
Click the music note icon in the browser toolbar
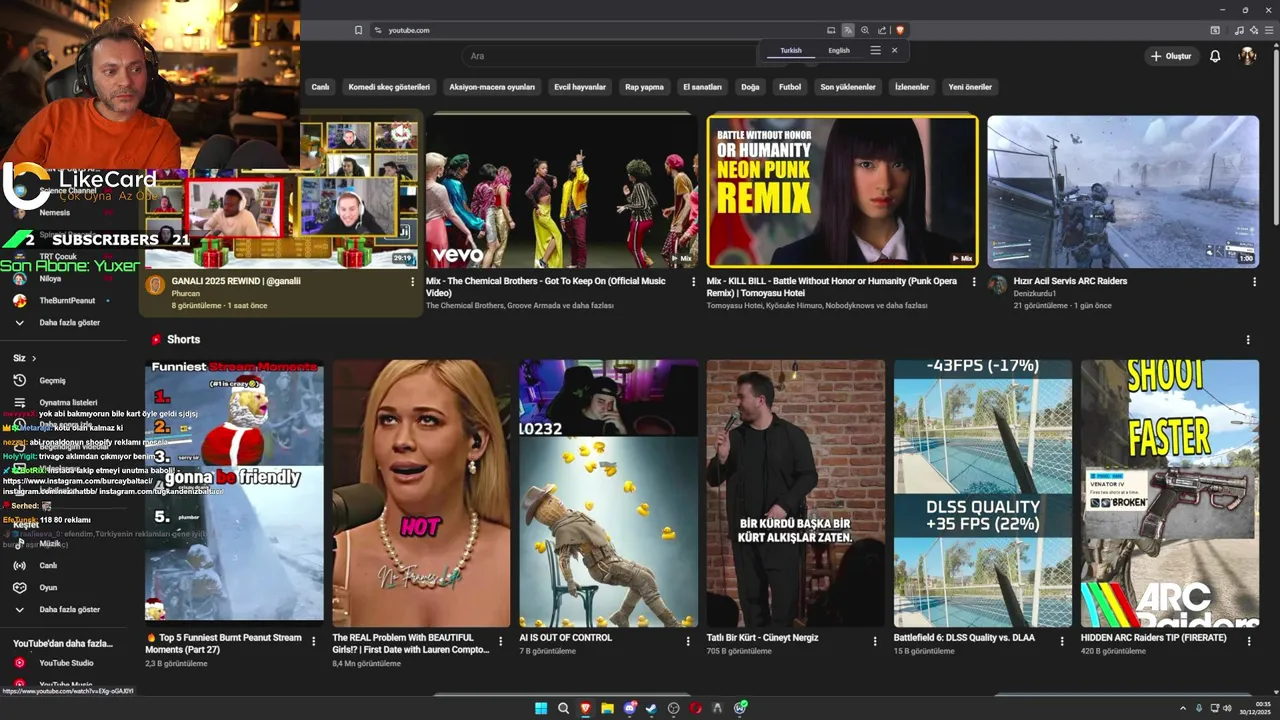click(1240, 30)
